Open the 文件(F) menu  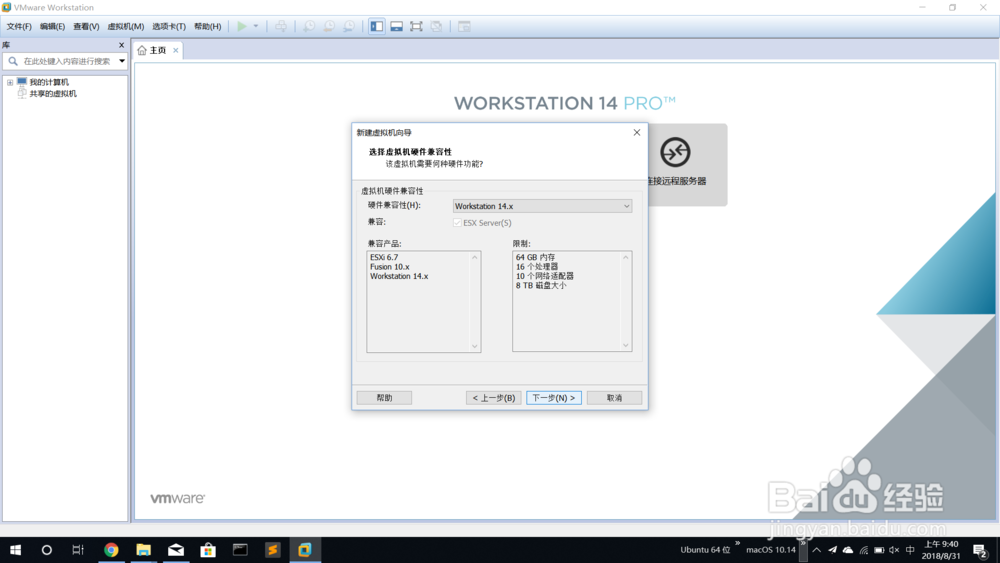tap(18, 26)
